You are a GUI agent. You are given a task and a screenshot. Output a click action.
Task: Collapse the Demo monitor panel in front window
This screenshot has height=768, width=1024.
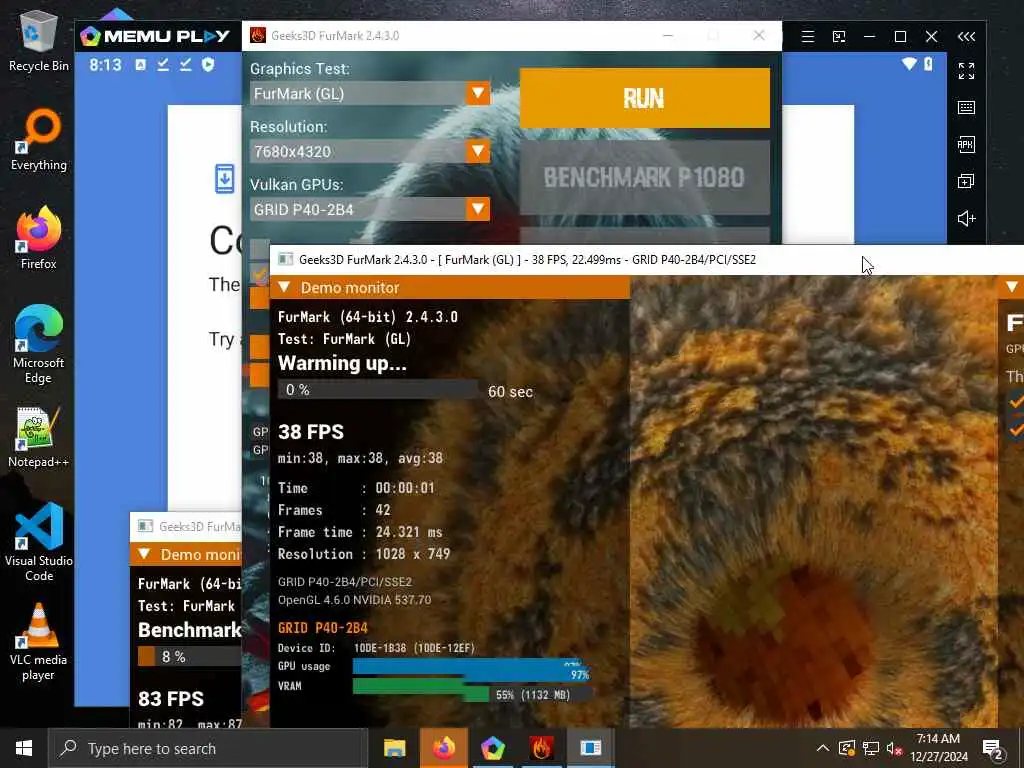(284, 287)
